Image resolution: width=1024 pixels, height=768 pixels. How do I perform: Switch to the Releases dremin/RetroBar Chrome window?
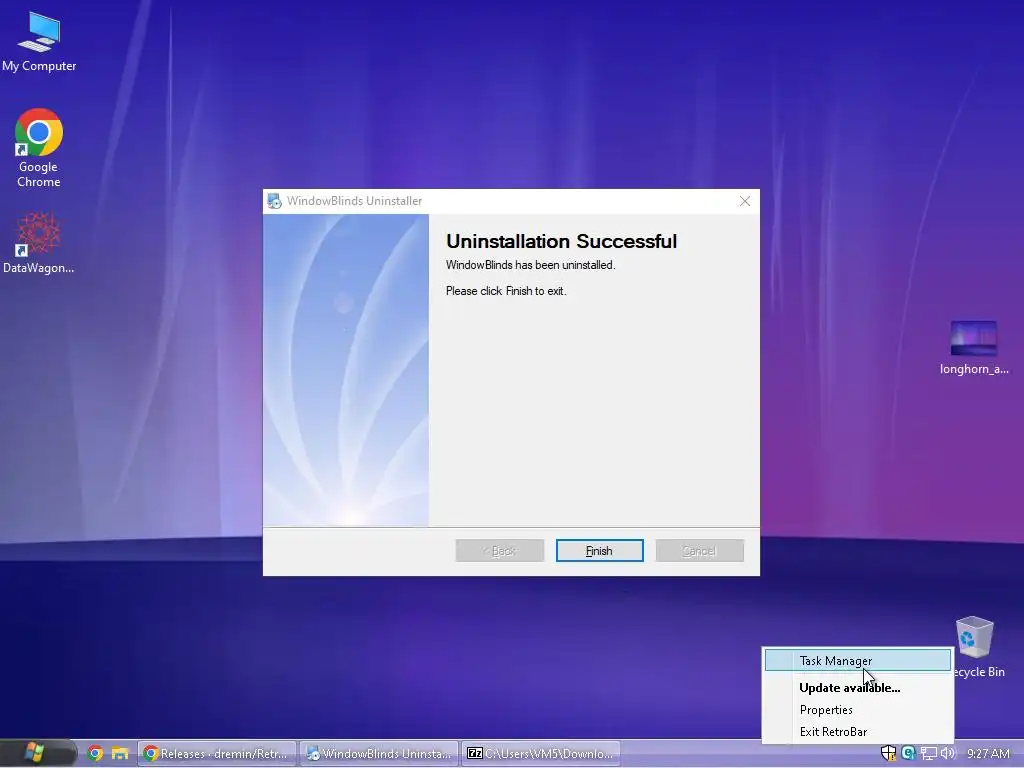click(217, 754)
